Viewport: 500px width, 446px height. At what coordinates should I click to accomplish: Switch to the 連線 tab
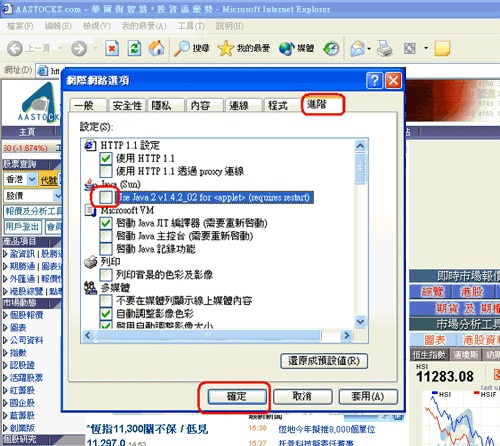click(x=243, y=105)
